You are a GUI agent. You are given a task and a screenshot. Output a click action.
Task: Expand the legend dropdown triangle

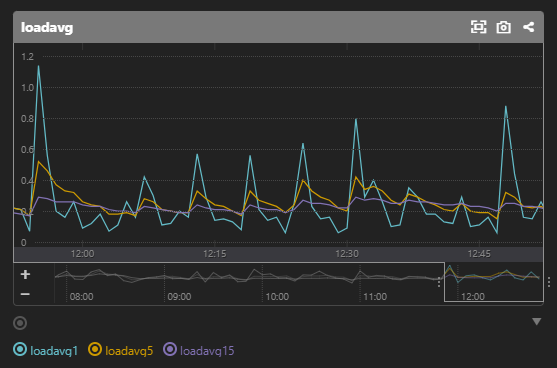[x=536, y=322]
